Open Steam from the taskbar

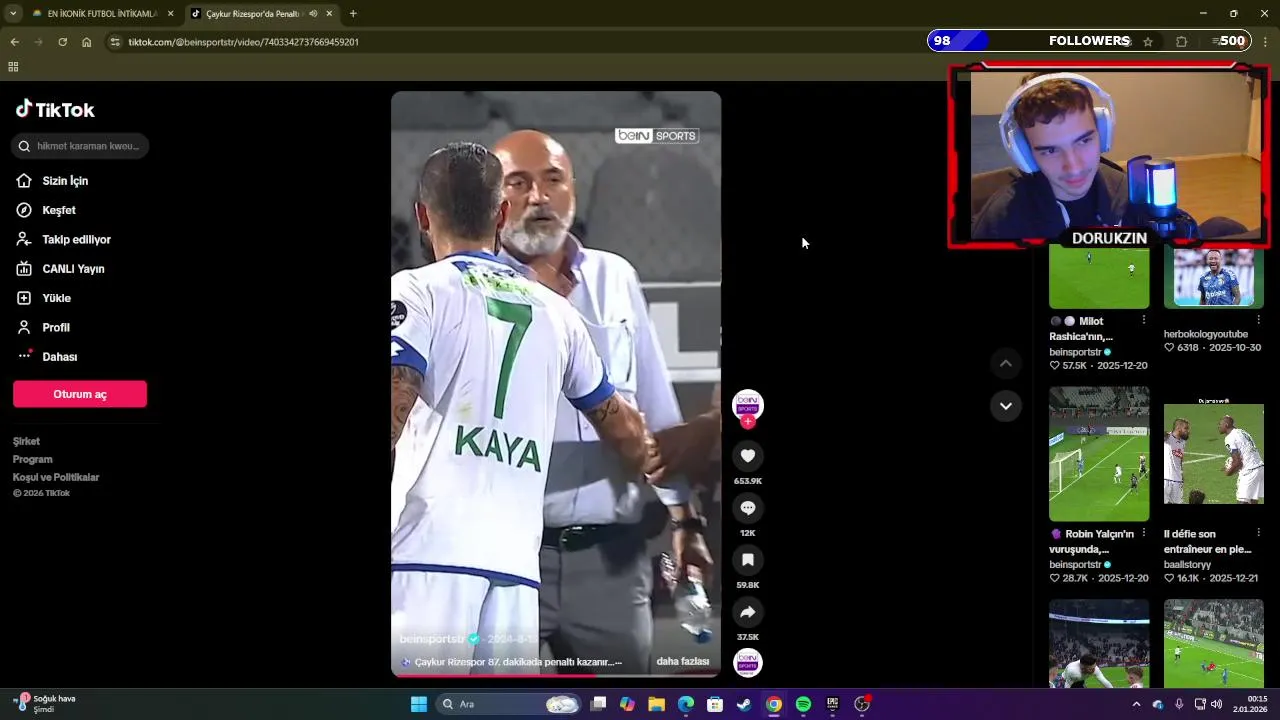pos(744,704)
